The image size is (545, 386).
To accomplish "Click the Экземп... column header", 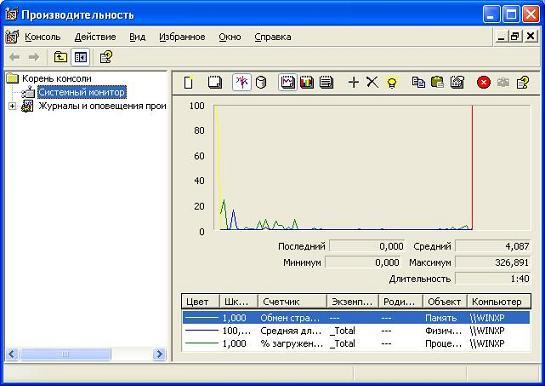I will [352, 302].
